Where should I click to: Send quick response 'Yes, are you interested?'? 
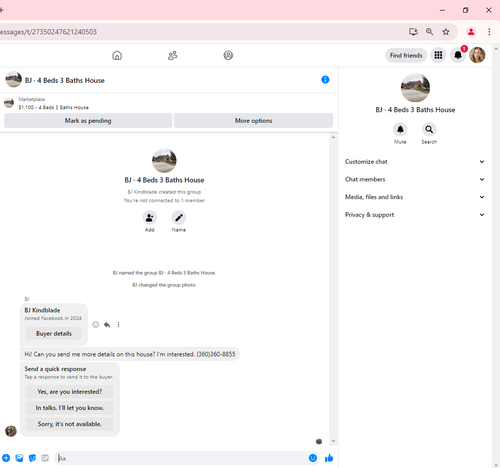(x=70, y=392)
